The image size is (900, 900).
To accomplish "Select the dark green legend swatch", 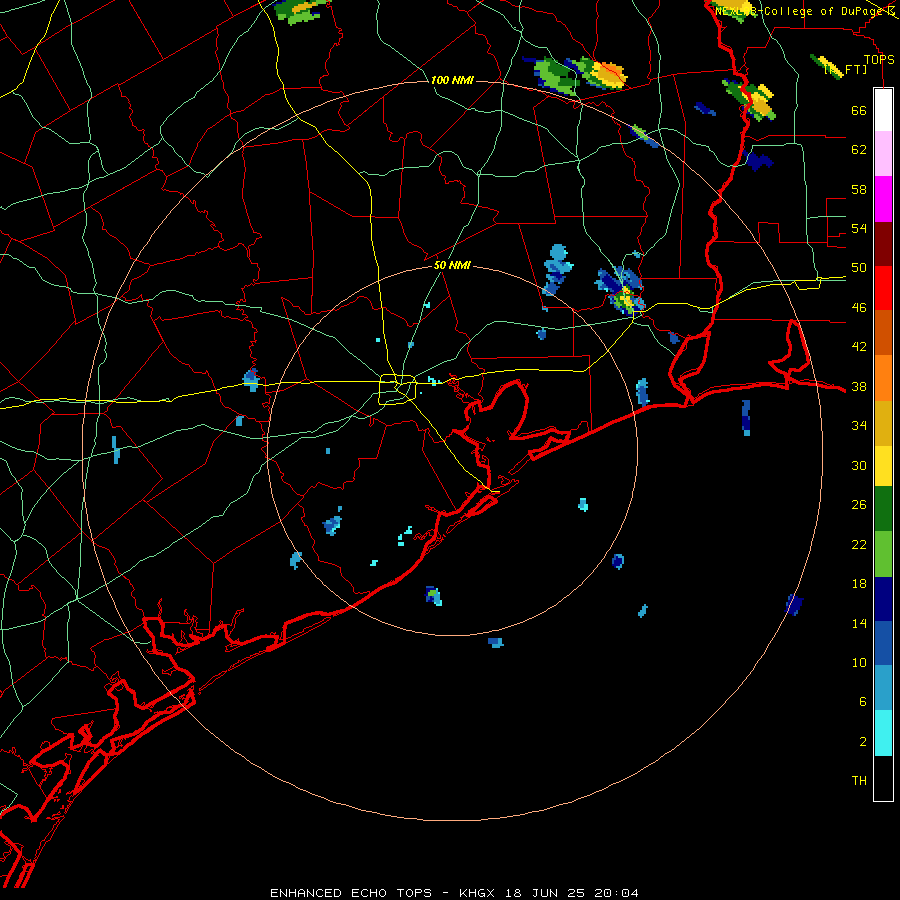I will click(x=883, y=509).
